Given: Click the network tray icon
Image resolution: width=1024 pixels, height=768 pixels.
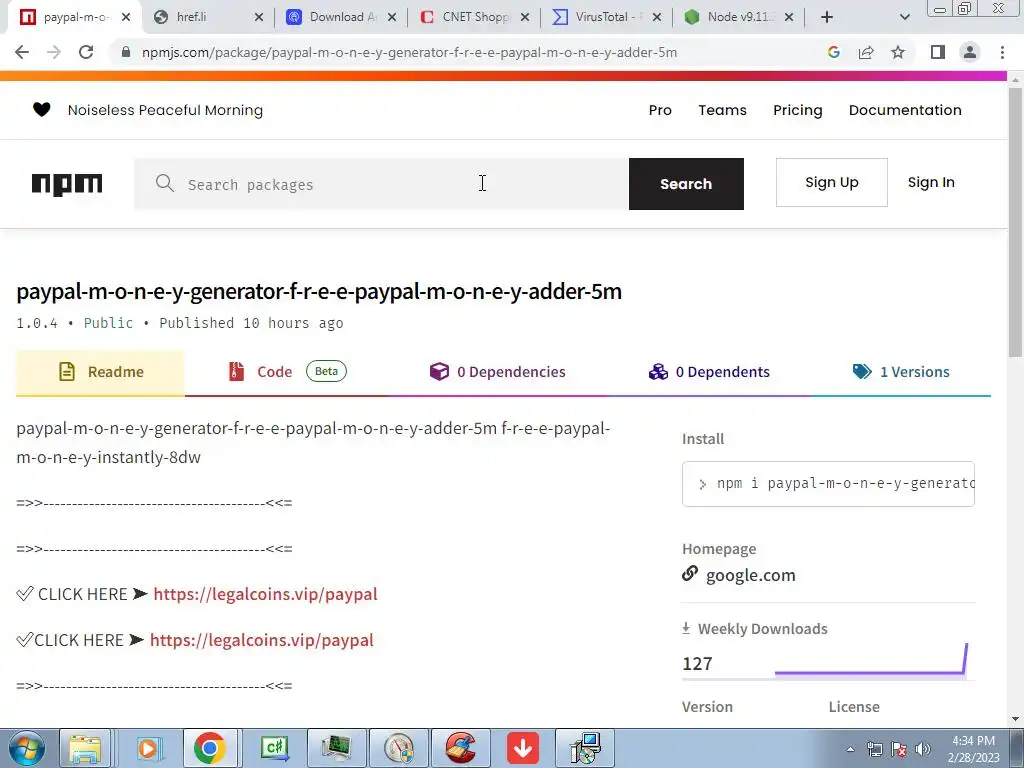Looking at the screenshot, I should tap(874, 749).
